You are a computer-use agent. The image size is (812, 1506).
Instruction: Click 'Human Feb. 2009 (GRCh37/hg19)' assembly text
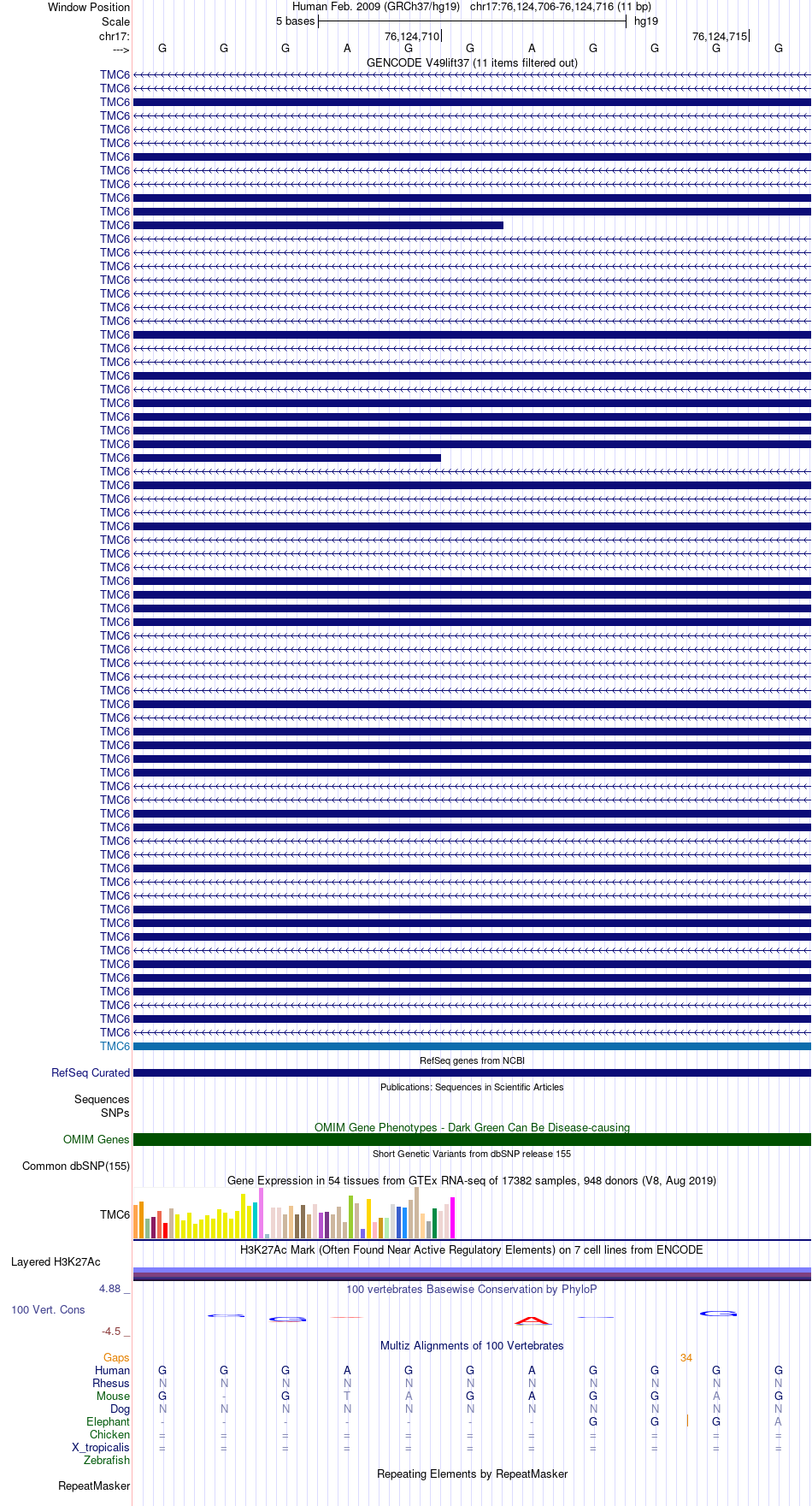[376, 7]
